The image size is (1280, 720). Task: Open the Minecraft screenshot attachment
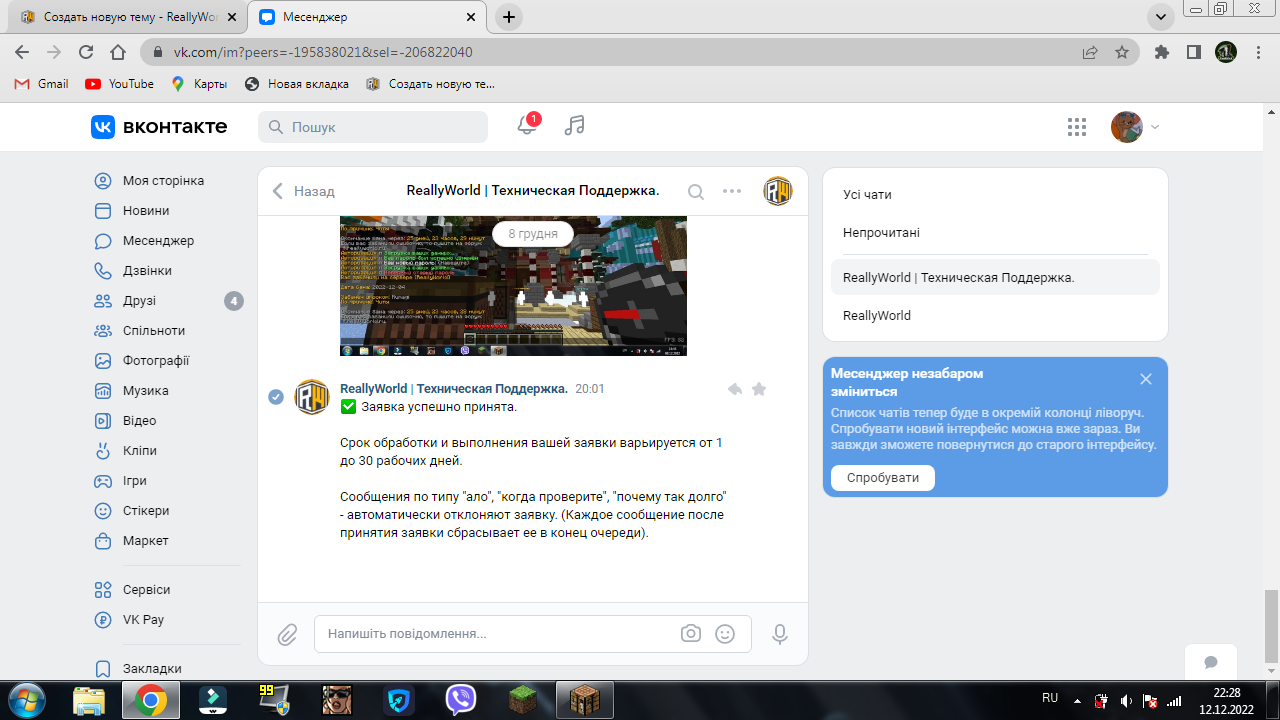point(513,286)
